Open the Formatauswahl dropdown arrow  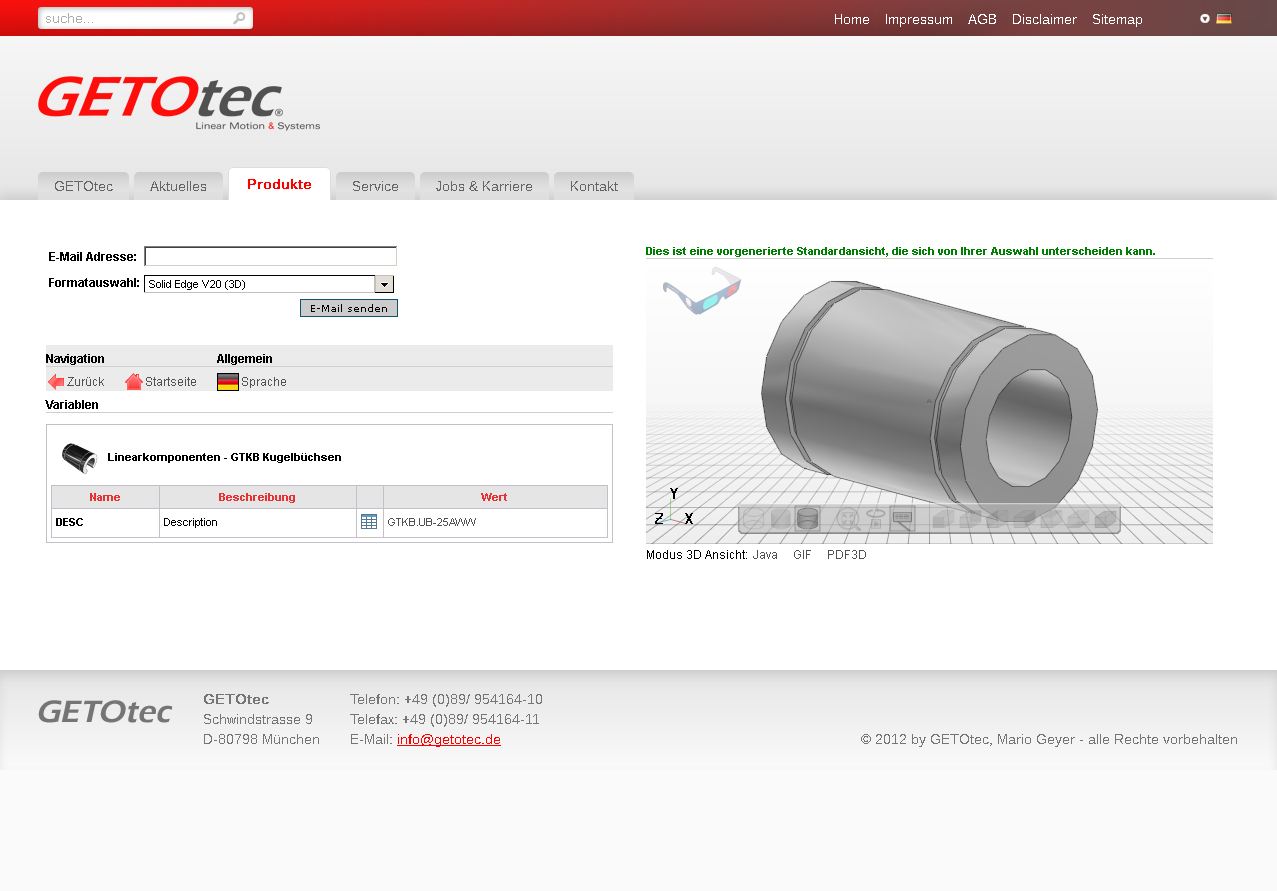384,285
